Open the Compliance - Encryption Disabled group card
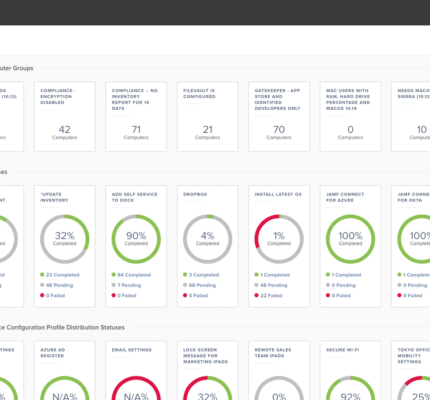The height and width of the screenshot is (400, 430). point(65,117)
